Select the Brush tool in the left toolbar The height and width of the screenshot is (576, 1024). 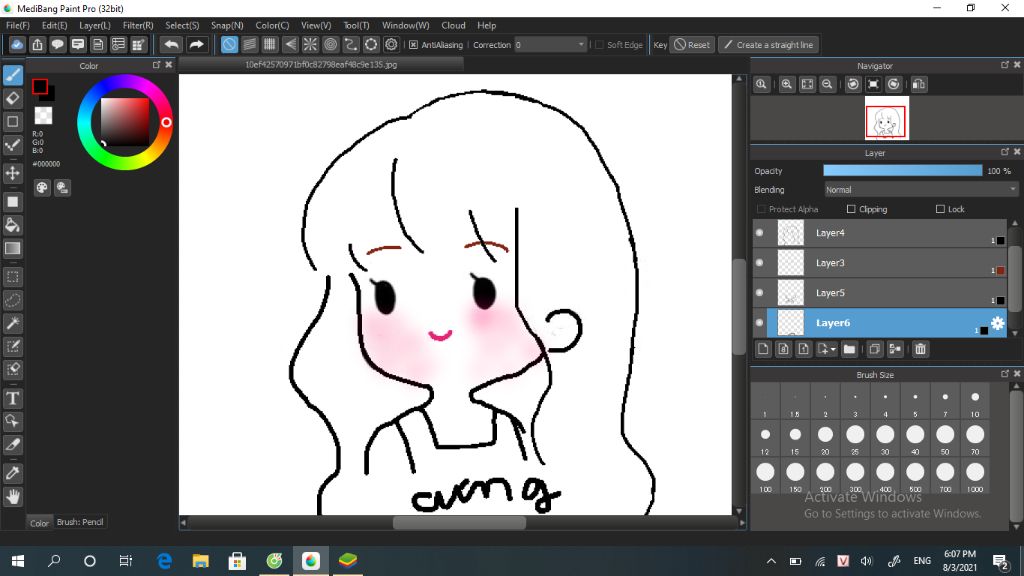click(x=12, y=75)
